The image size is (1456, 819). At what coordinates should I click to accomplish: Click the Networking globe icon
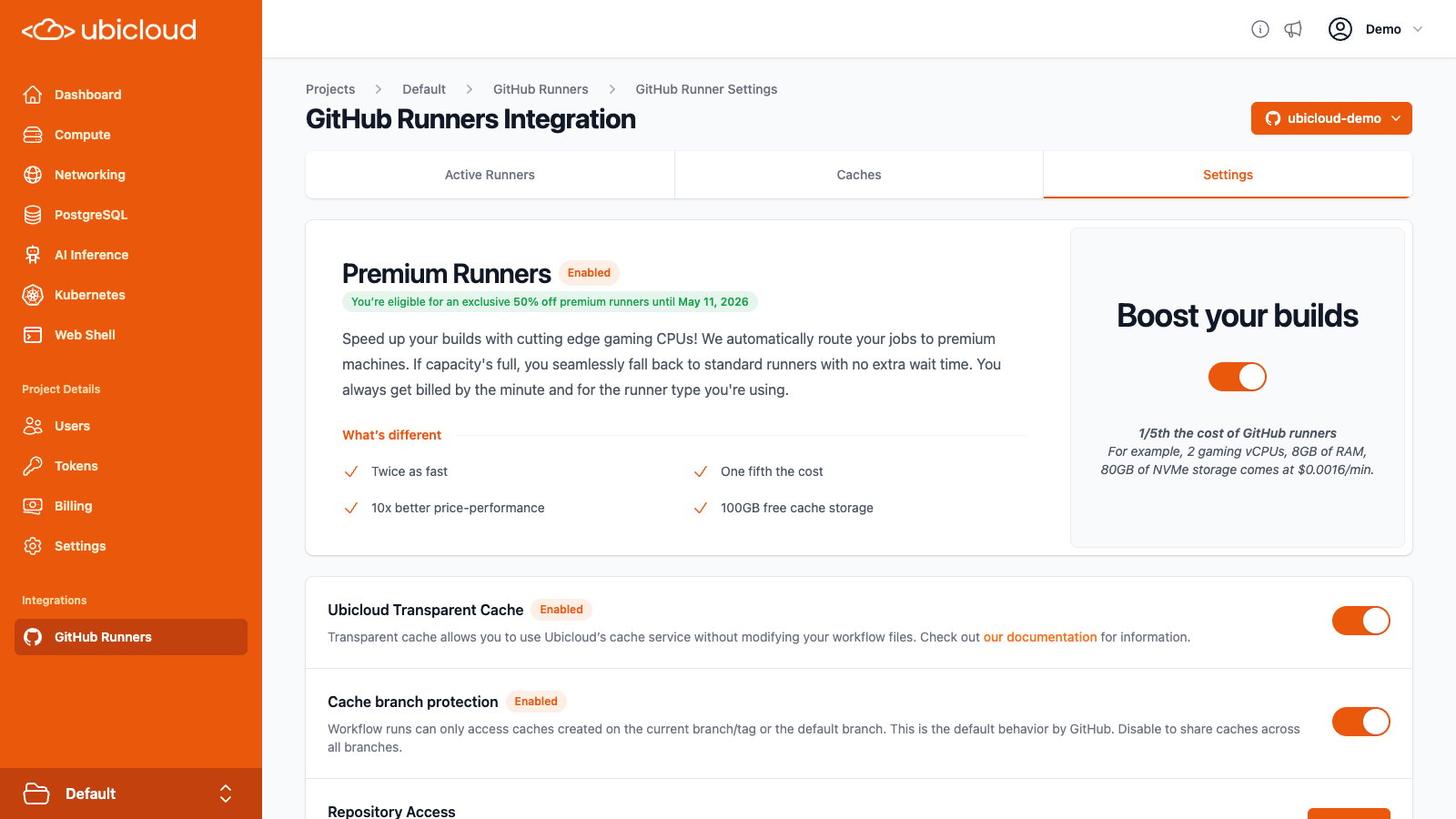coord(33,175)
